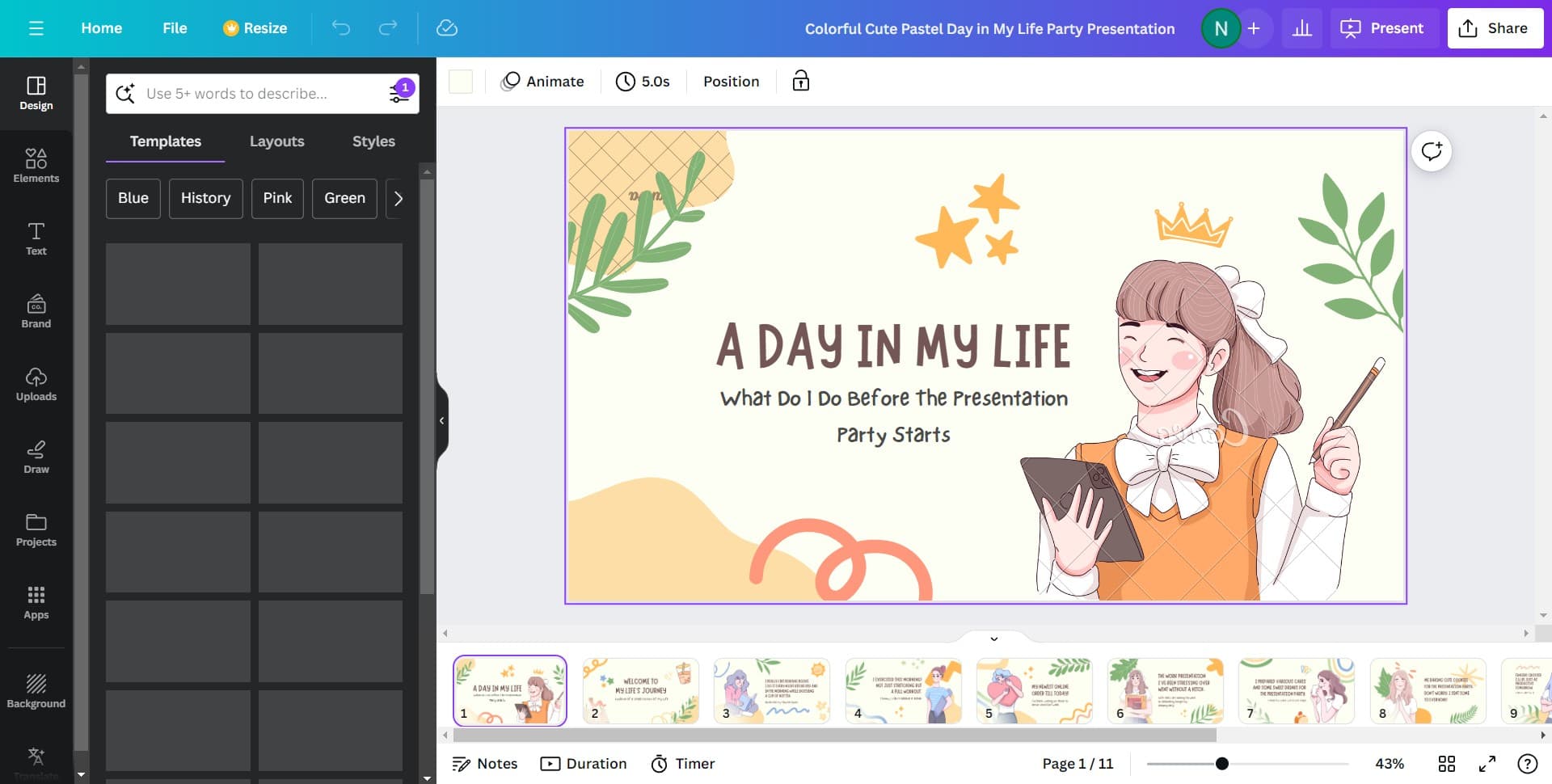Viewport: 1552px width, 784px height.
Task: Click the Share button
Action: (x=1495, y=28)
